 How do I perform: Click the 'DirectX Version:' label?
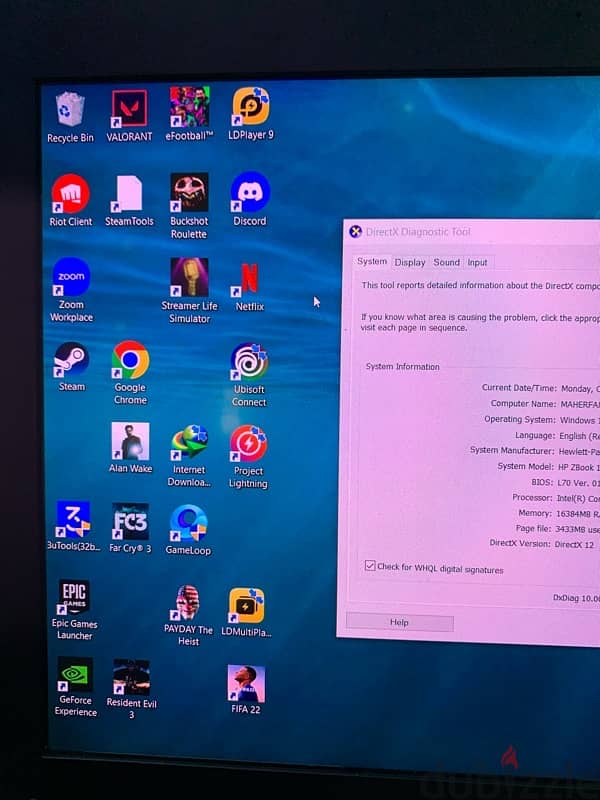click(520, 543)
